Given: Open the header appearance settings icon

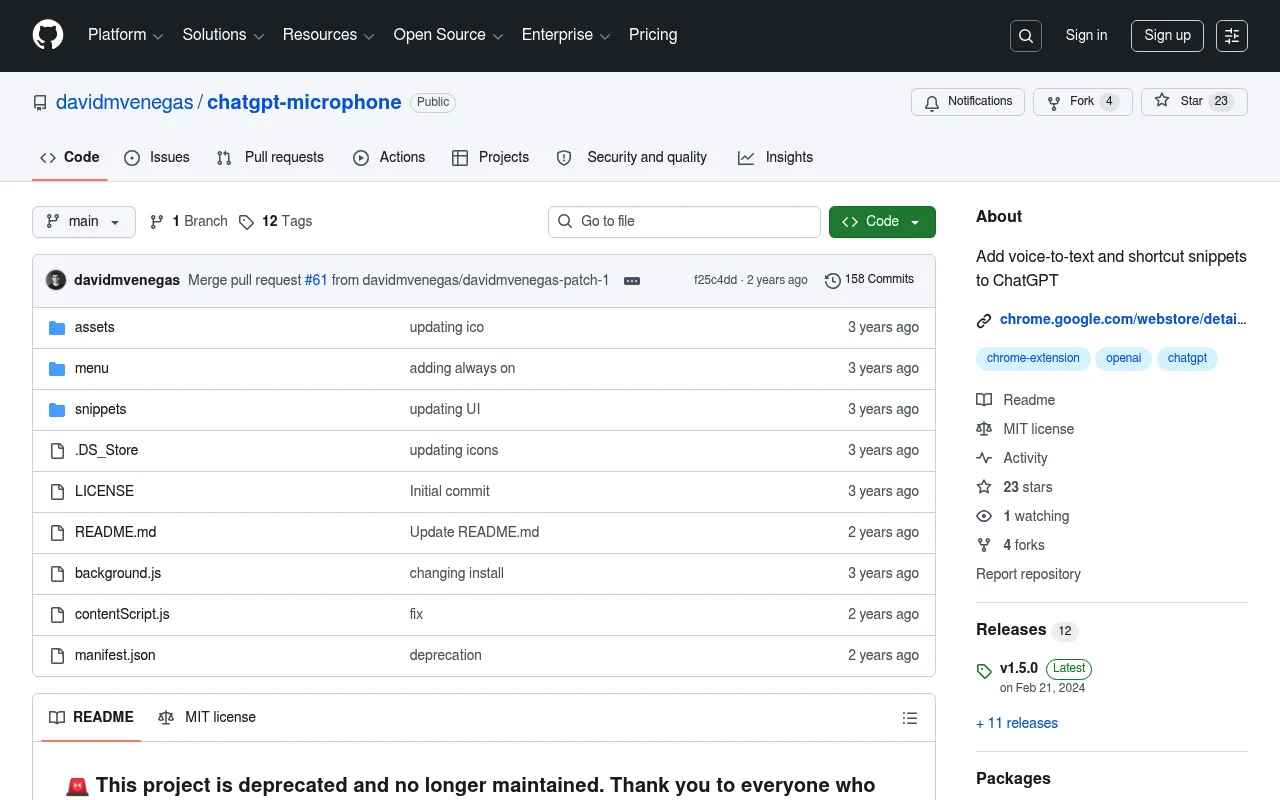Looking at the screenshot, I should tap(1232, 36).
